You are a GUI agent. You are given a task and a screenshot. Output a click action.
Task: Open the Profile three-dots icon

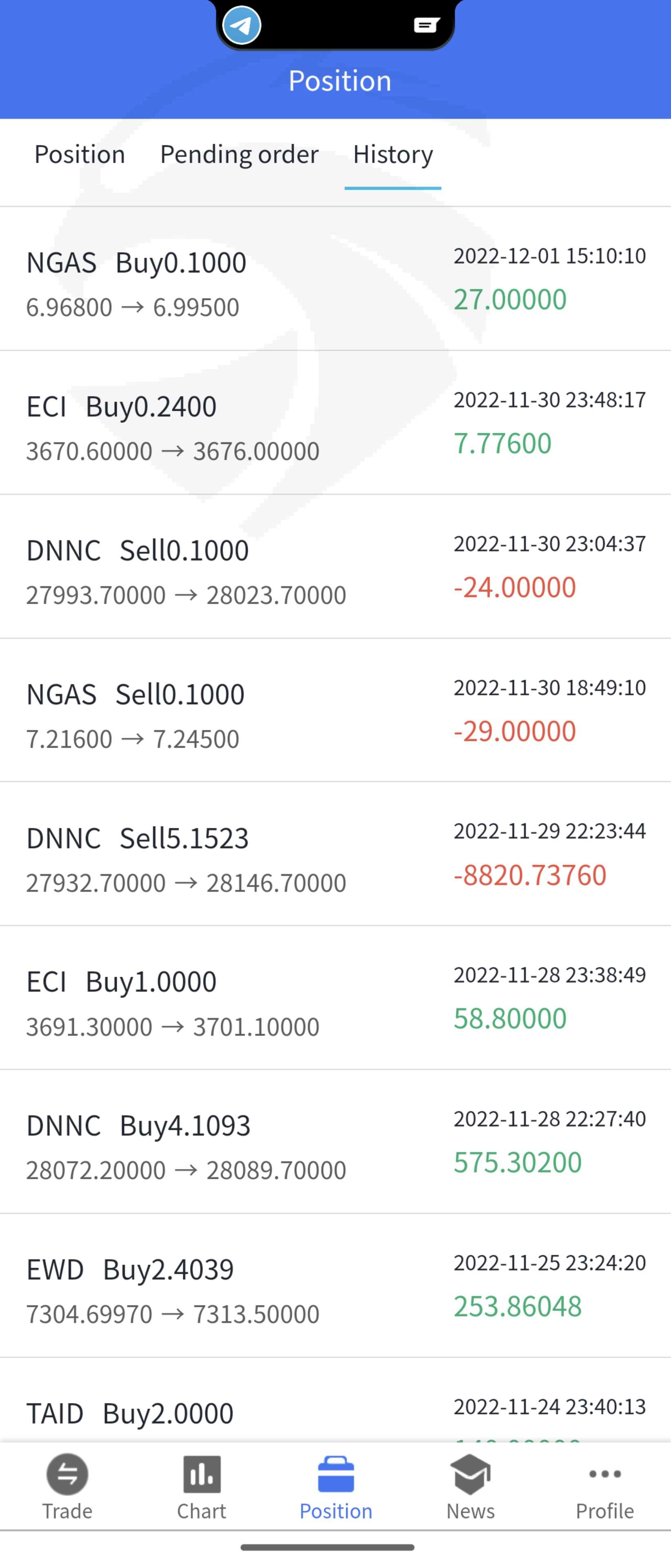(x=605, y=1474)
